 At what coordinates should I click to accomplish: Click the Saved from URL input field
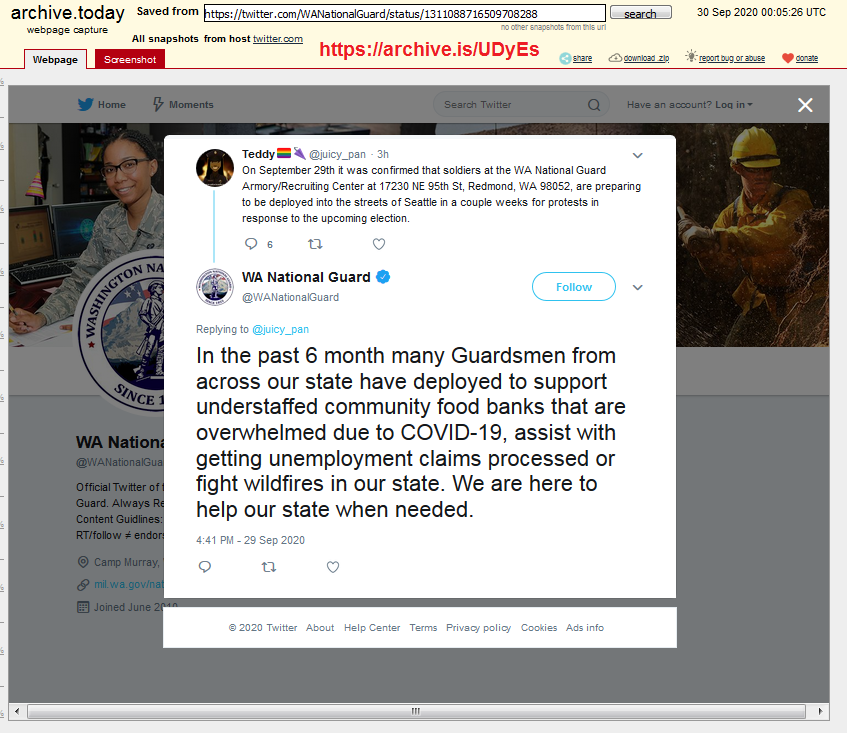coord(405,13)
